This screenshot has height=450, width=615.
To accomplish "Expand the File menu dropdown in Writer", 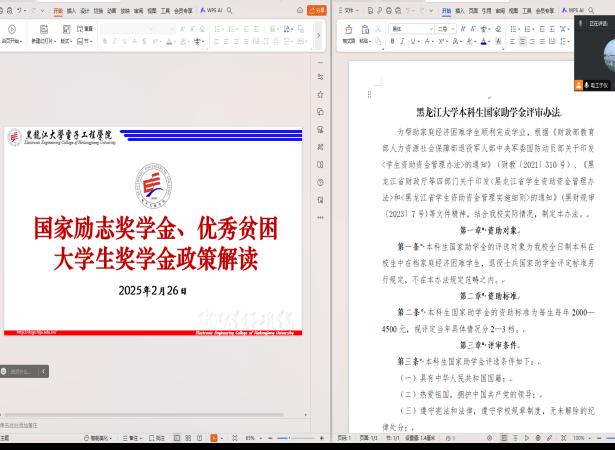I will coord(352,9).
